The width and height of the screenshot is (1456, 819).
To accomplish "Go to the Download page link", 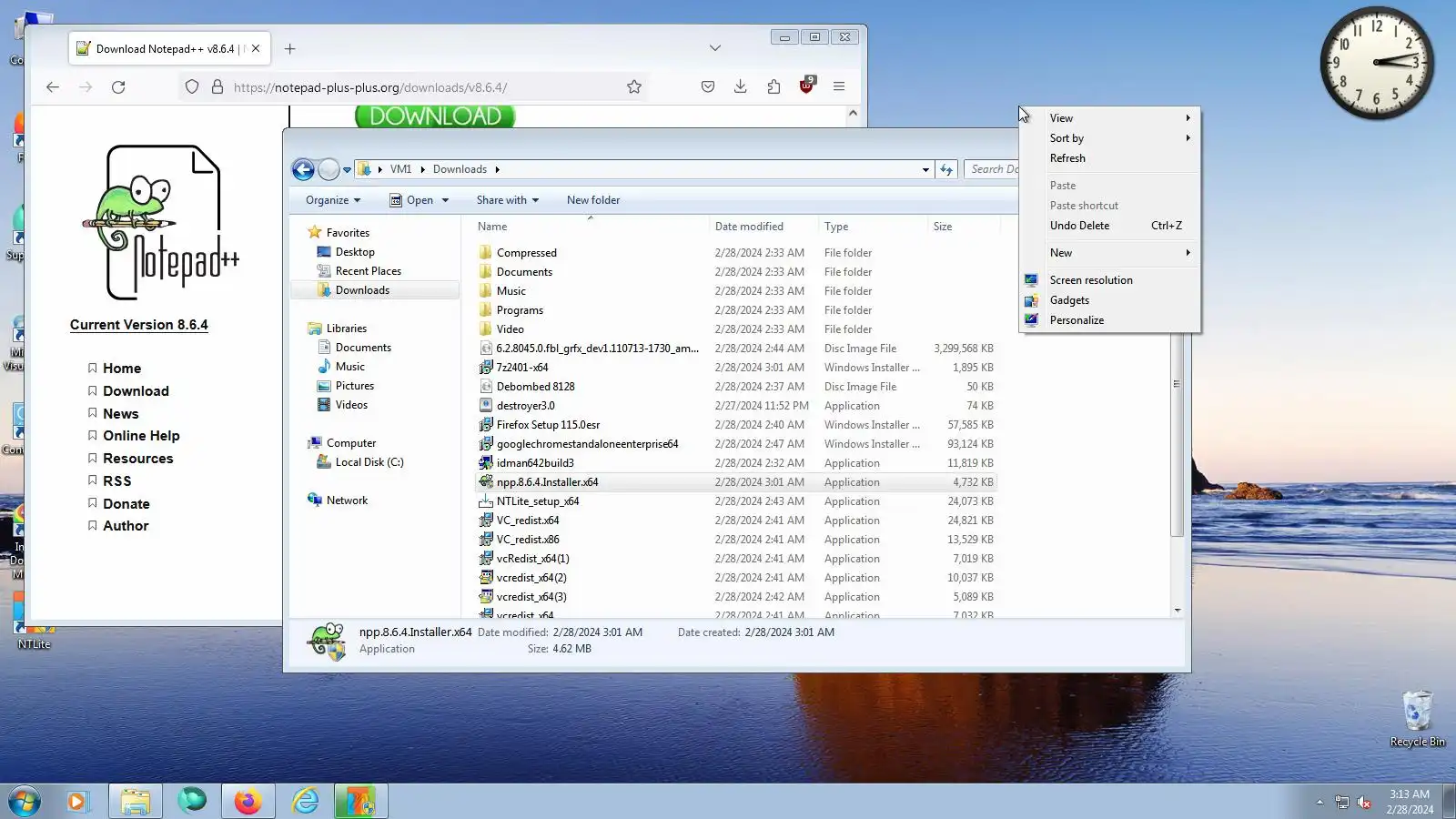I will 136,391.
